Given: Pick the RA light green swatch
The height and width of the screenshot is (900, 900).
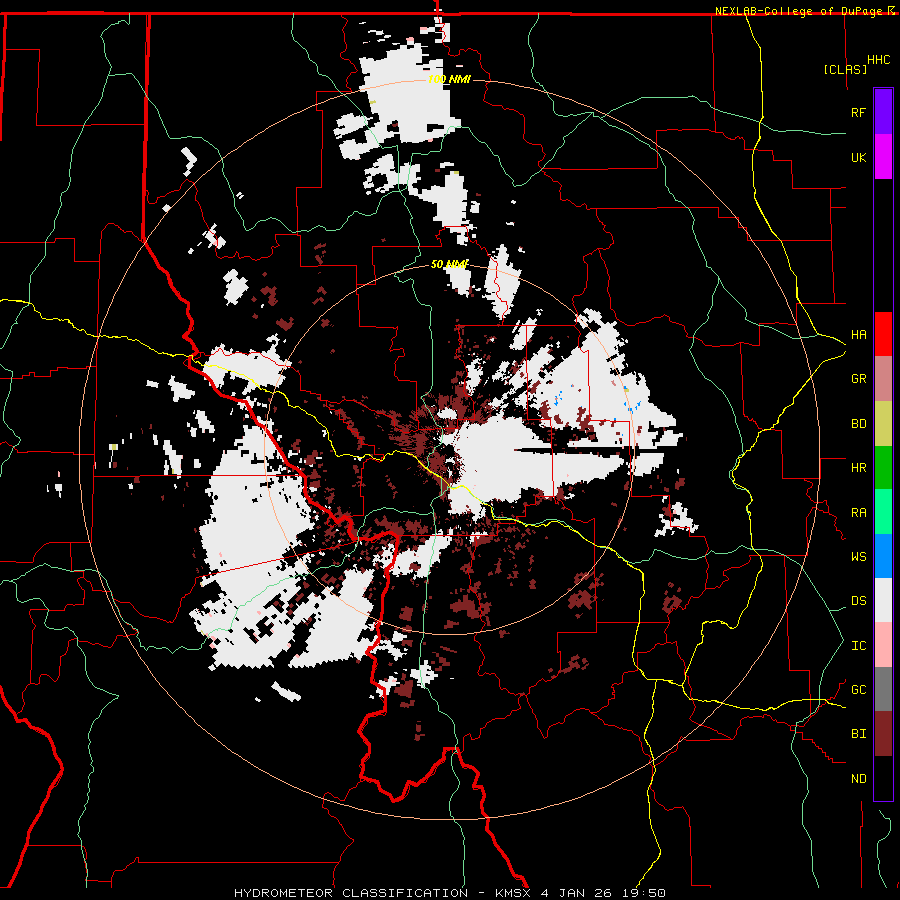Looking at the screenshot, I should [x=883, y=512].
